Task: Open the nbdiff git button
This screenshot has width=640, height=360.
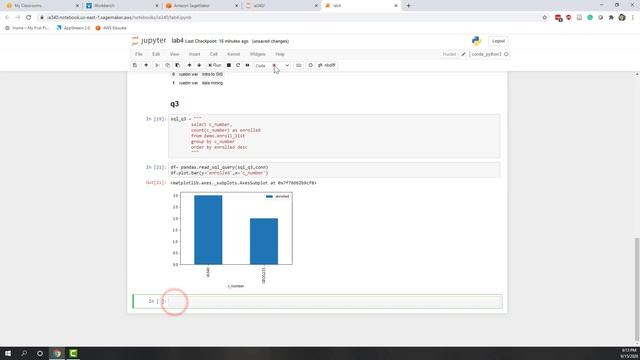Action: click(327, 65)
